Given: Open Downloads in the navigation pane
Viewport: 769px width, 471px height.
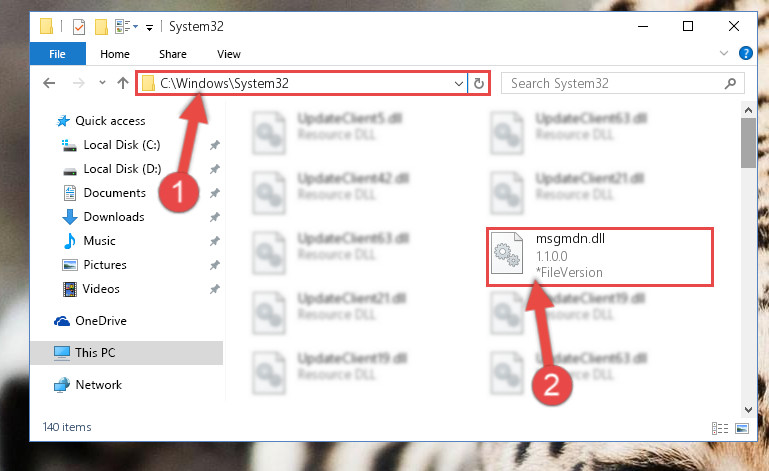Looking at the screenshot, I should (x=114, y=217).
